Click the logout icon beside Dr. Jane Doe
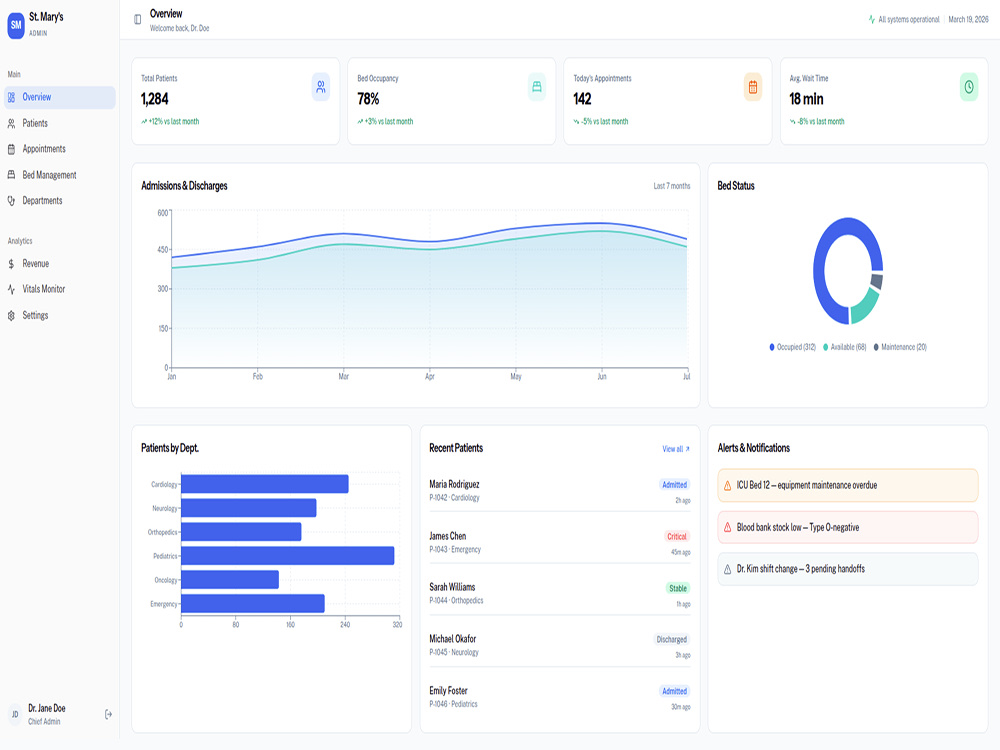Screen dimensions: 1000x750 tap(108, 714)
